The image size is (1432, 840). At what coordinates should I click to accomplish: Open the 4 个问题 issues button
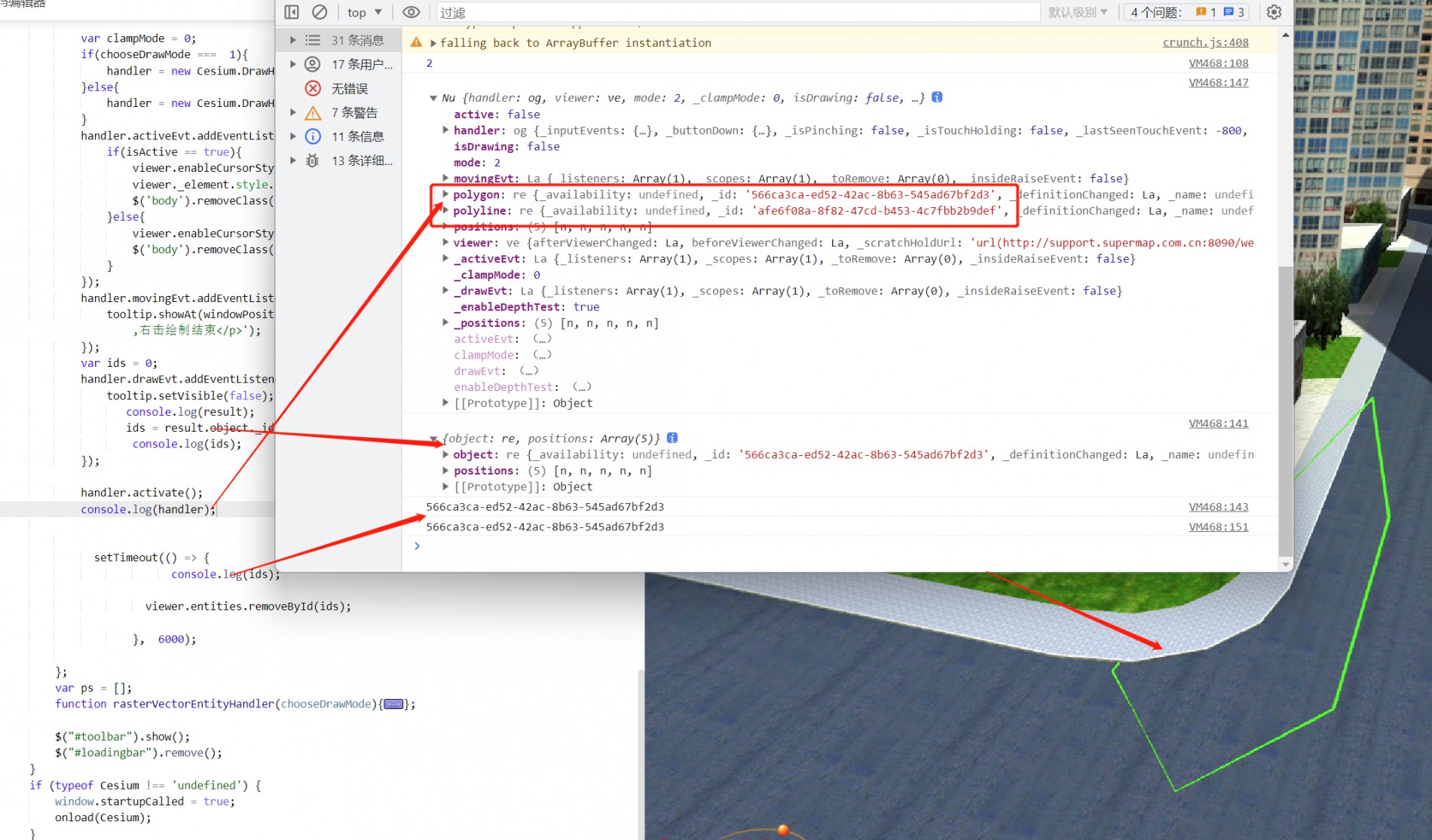point(1187,12)
